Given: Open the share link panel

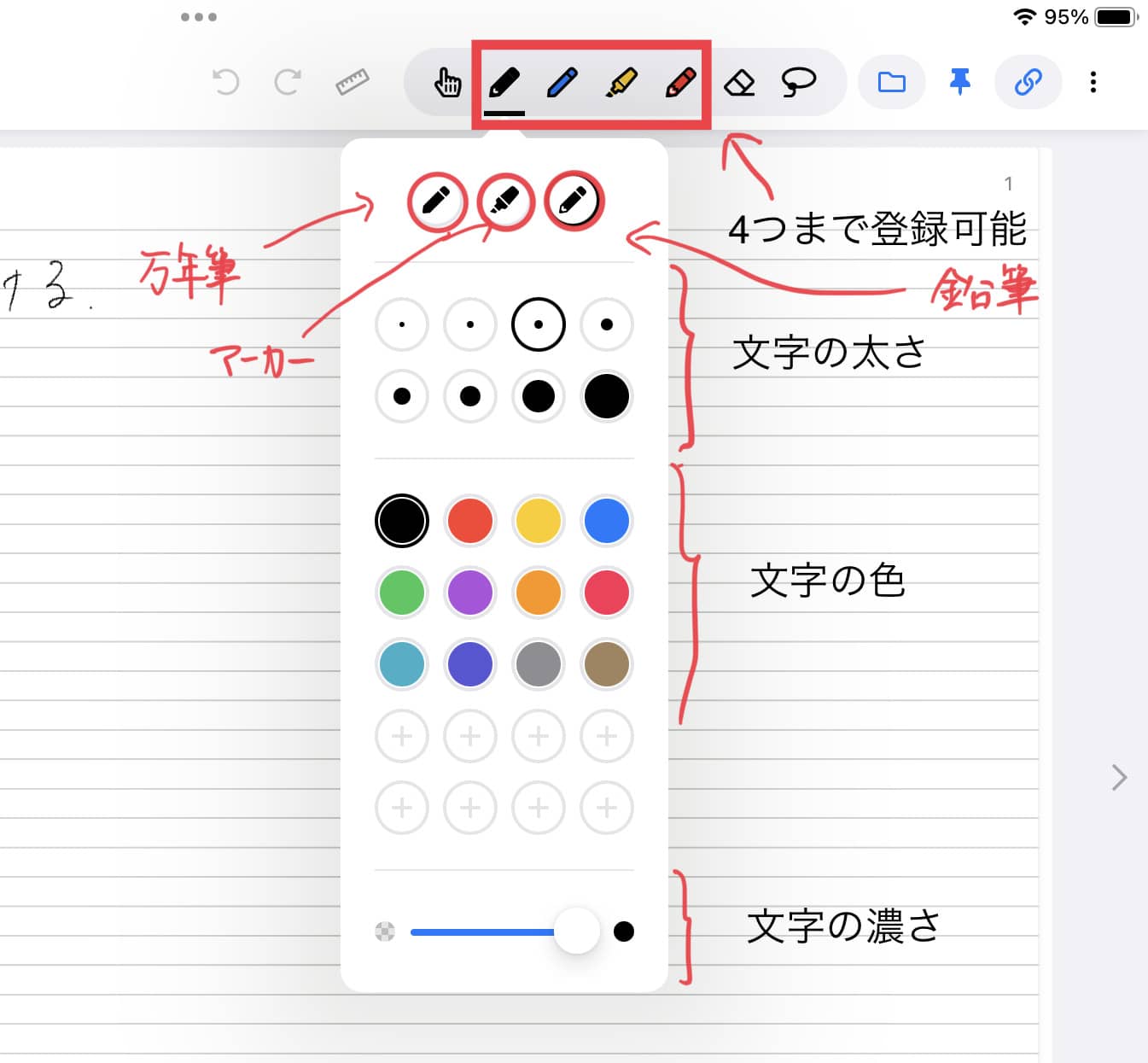Looking at the screenshot, I should pyautogui.click(x=1028, y=82).
